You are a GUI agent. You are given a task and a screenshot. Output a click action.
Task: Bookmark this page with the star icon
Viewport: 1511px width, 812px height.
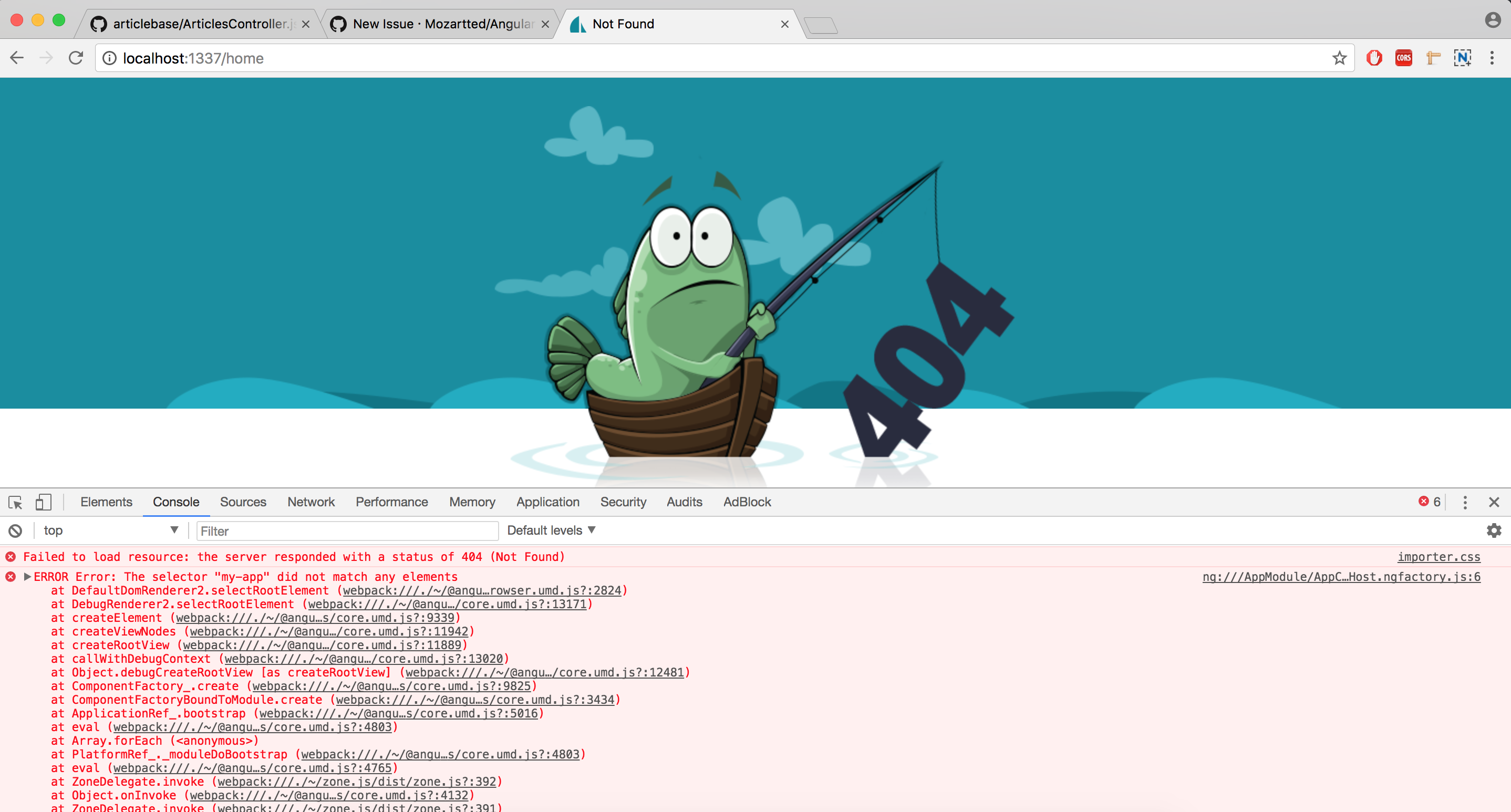coord(1339,58)
